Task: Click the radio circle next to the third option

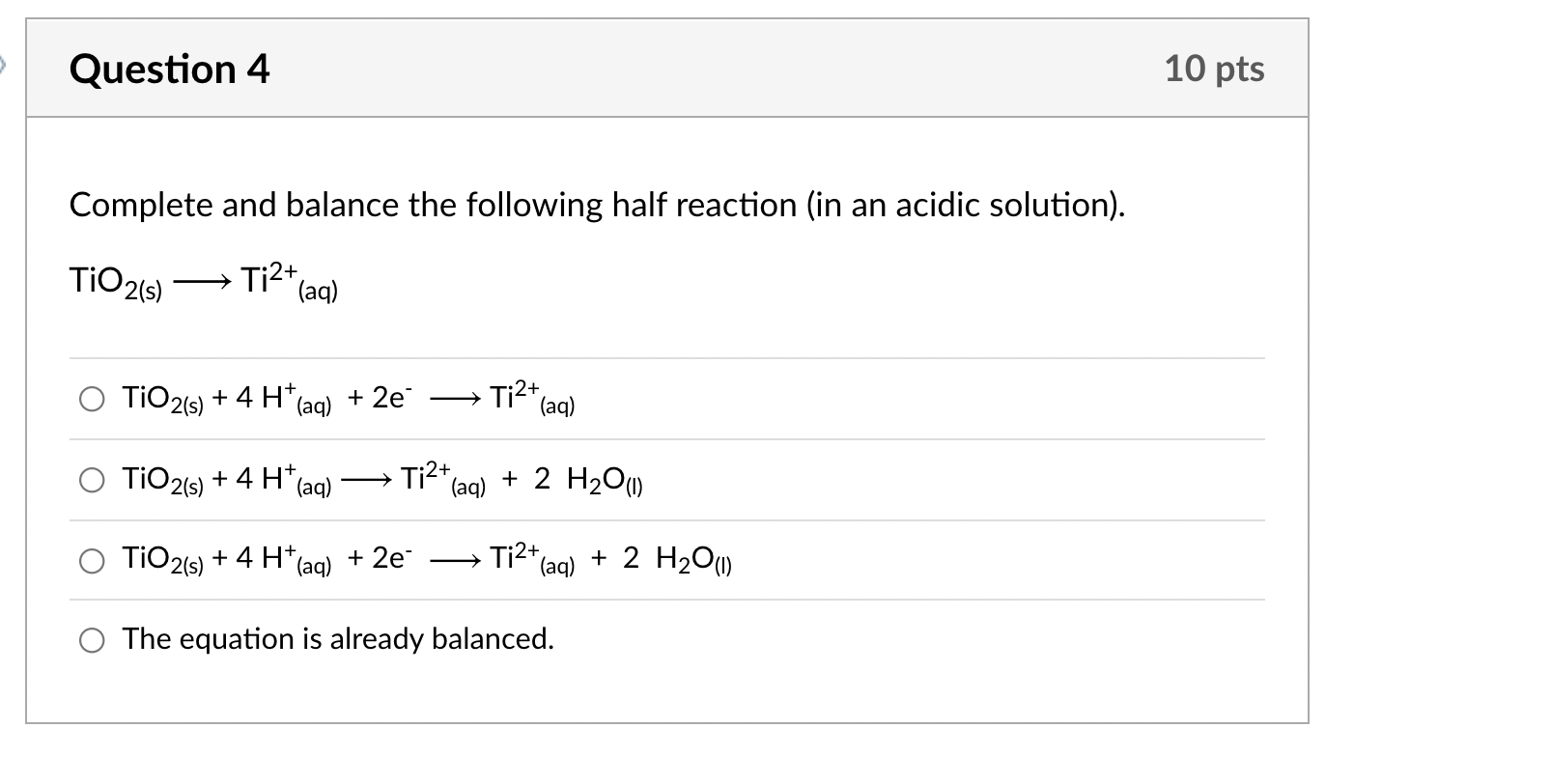Action: pyautogui.click(x=92, y=560)
